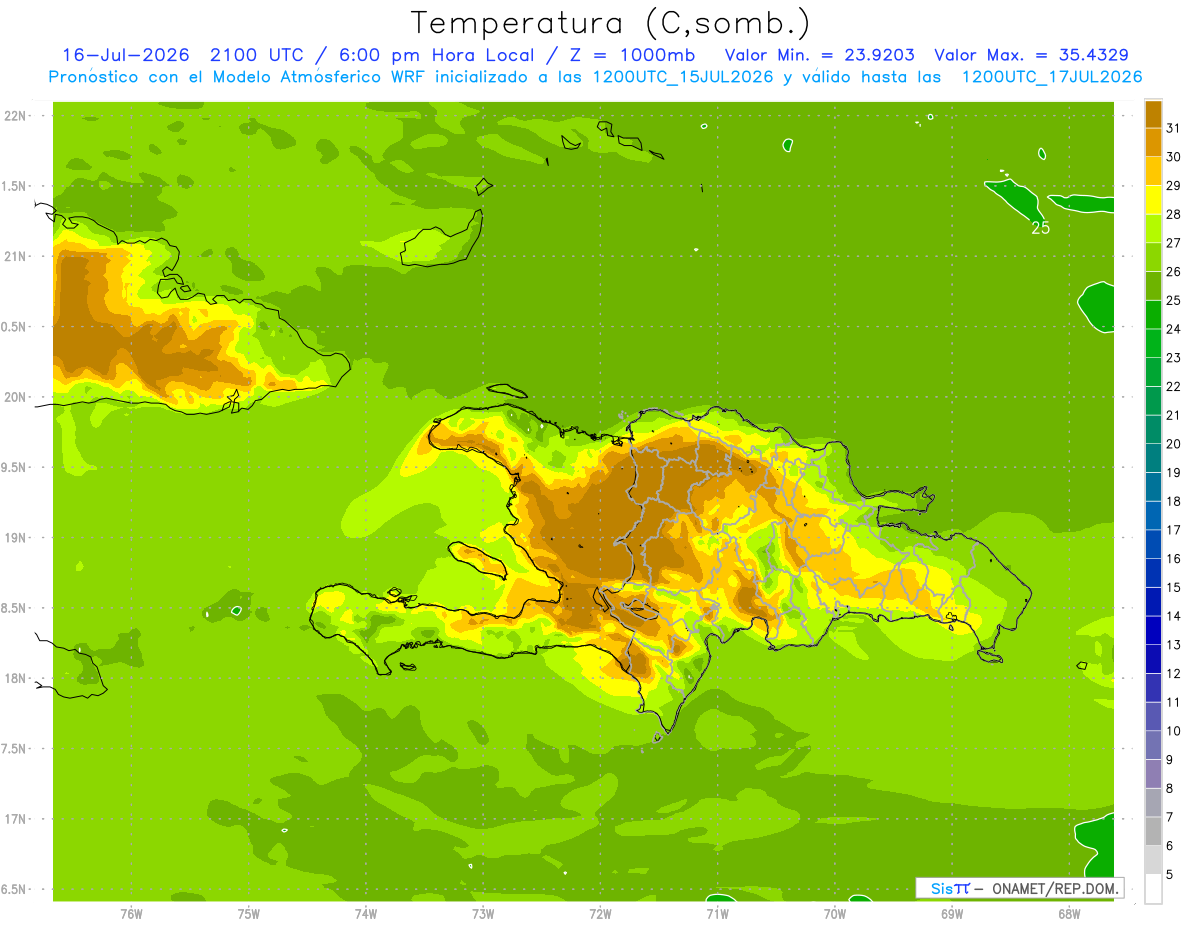Click the title 'Temperatura (C,somb.)'
The image size is (1200, 927).
pos(611,23)
